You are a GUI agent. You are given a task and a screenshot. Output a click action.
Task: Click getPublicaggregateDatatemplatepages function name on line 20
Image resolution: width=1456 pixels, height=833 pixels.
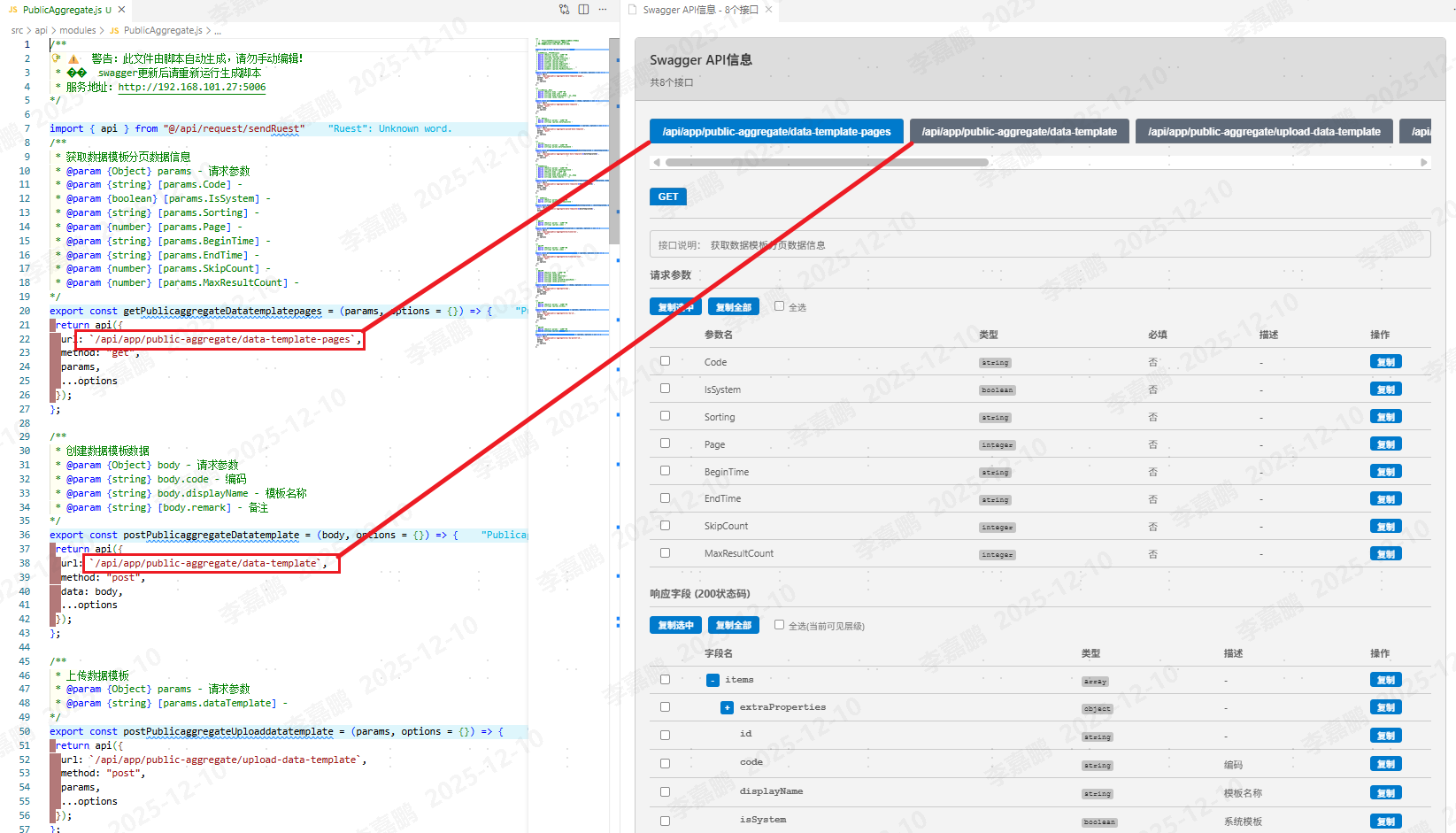(x=222, y=311)
